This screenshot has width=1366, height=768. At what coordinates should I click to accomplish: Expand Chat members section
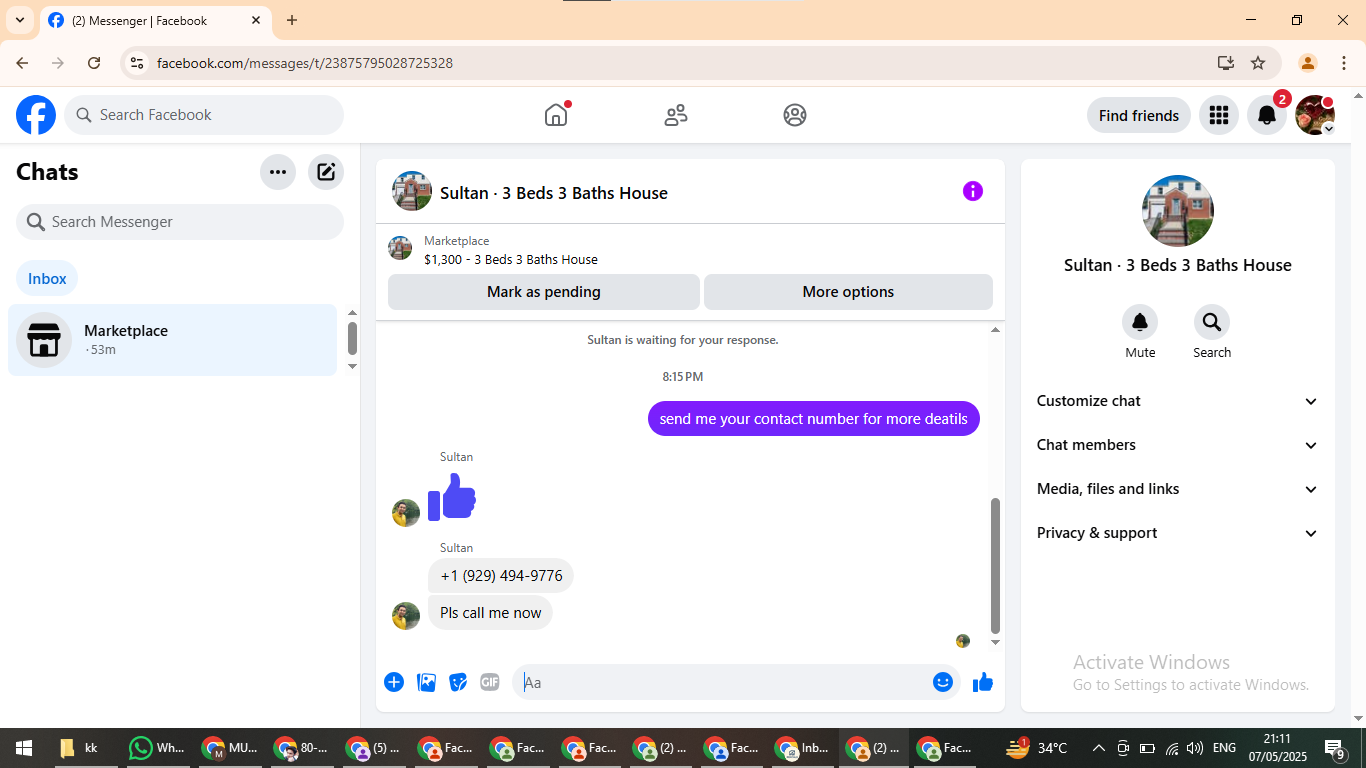(x=1178, y=445)
